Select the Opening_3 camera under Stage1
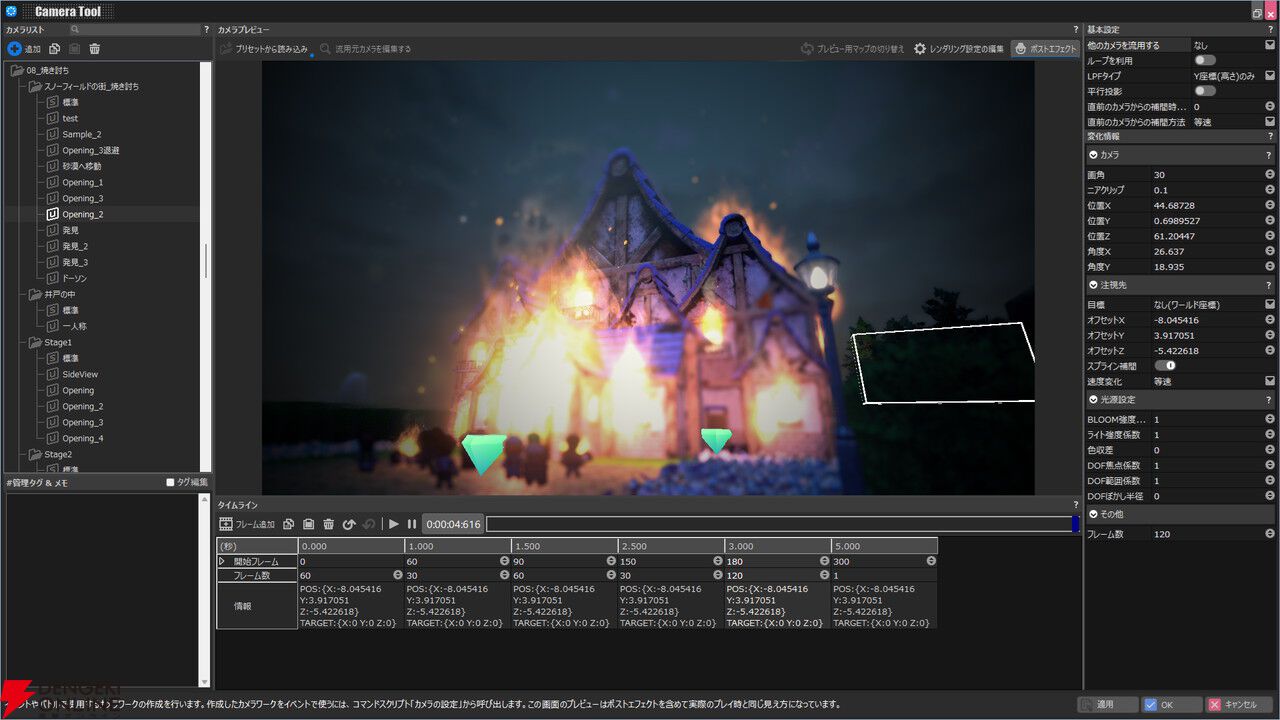Image resolution: width=1280 pixels, height=720 pixels. click(x=82, y=422)
